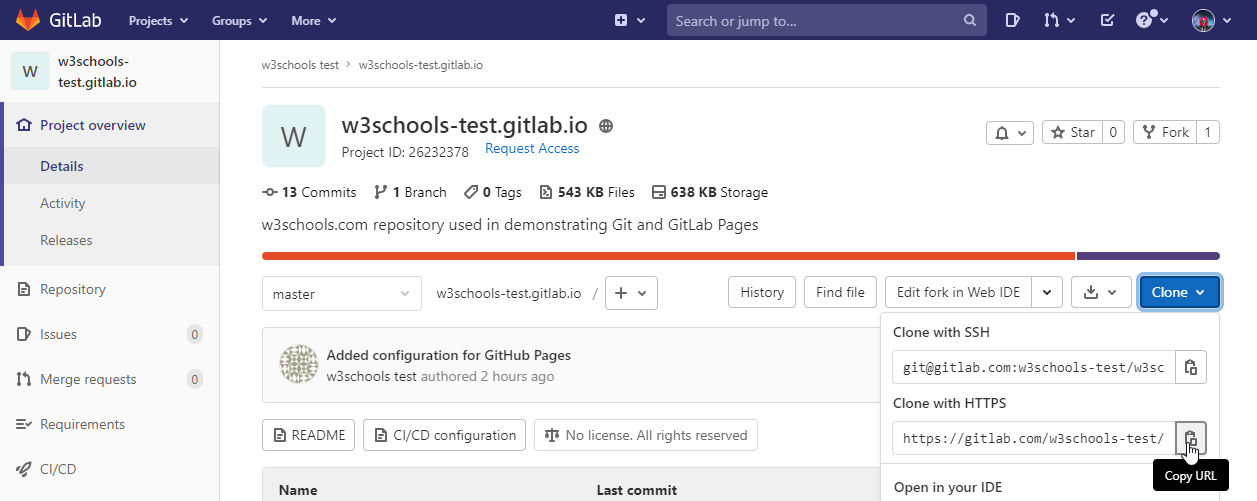
Task: Click the Find file button
Action: [x=840, y=292]
